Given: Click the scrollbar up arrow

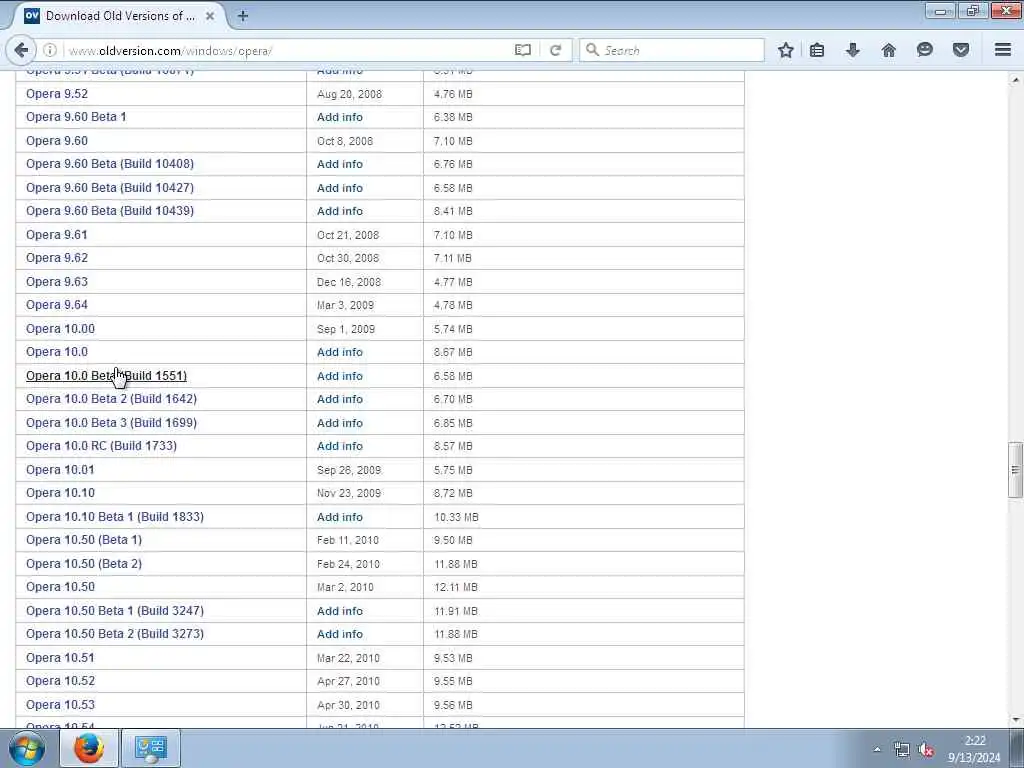Looking at the screenshot, I should pos(1015,80).
